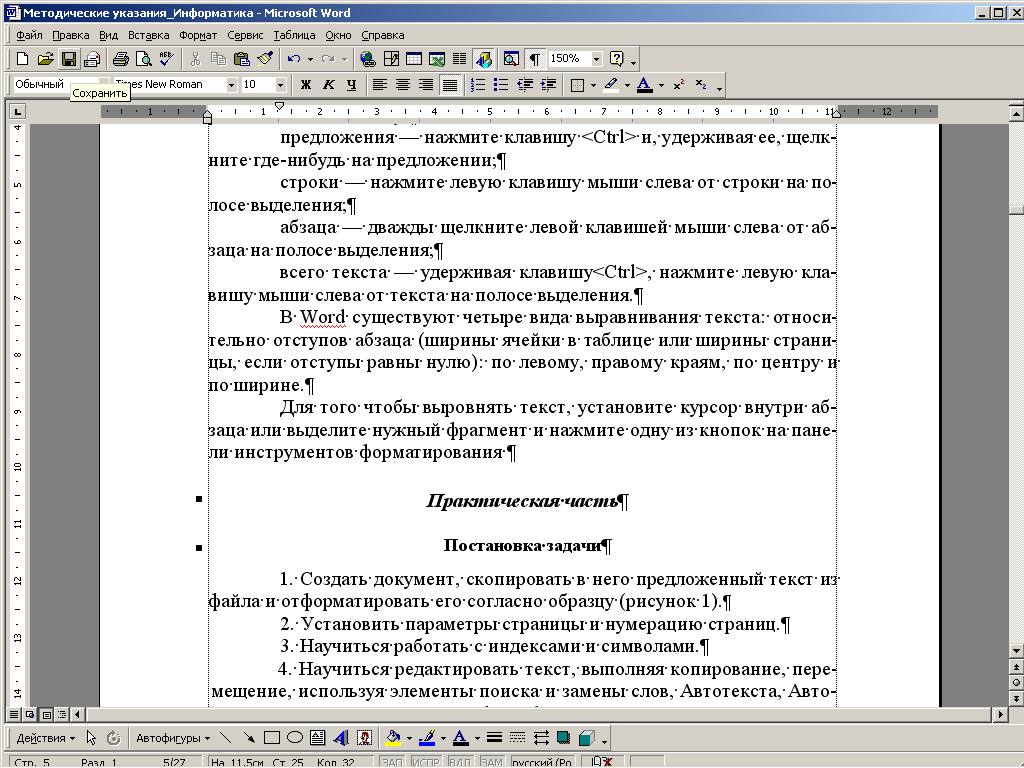Open the highlight color dropdown arrow
Screen dimensions: 1024x768
(627, 85)
